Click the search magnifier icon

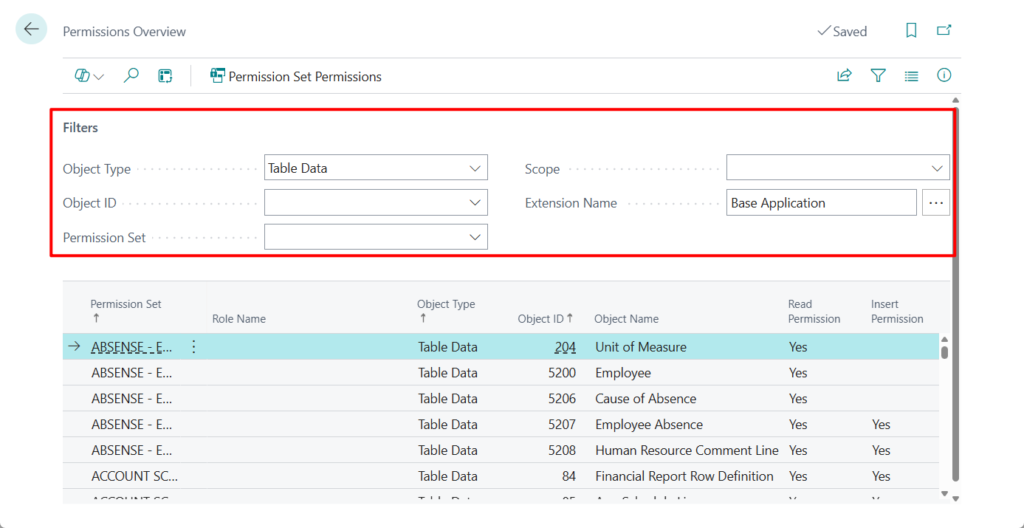(131, 76)
